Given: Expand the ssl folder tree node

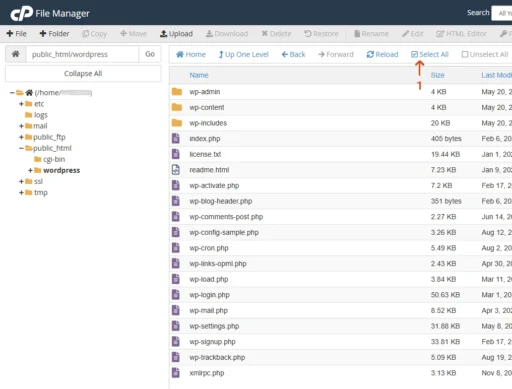Looking at the screenshot, I should (21, 181).
